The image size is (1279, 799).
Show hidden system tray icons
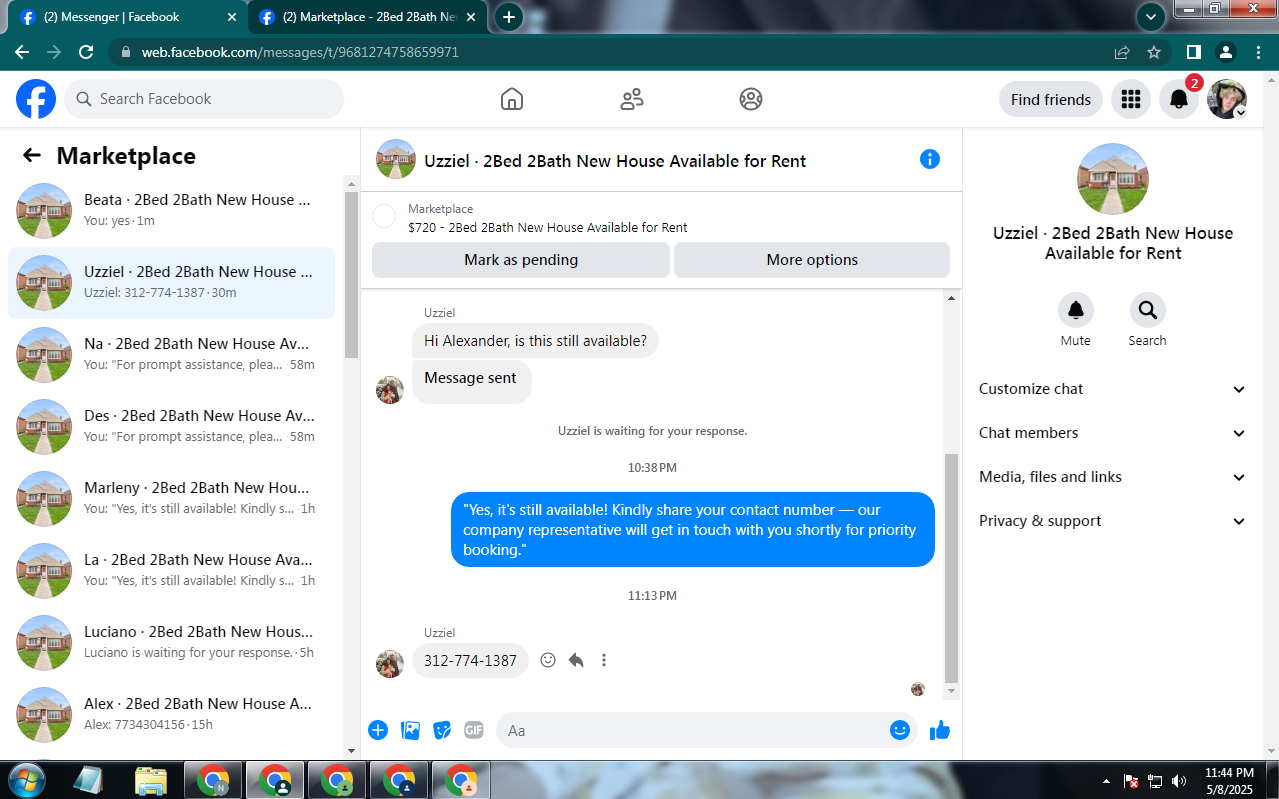point(1106,781)
